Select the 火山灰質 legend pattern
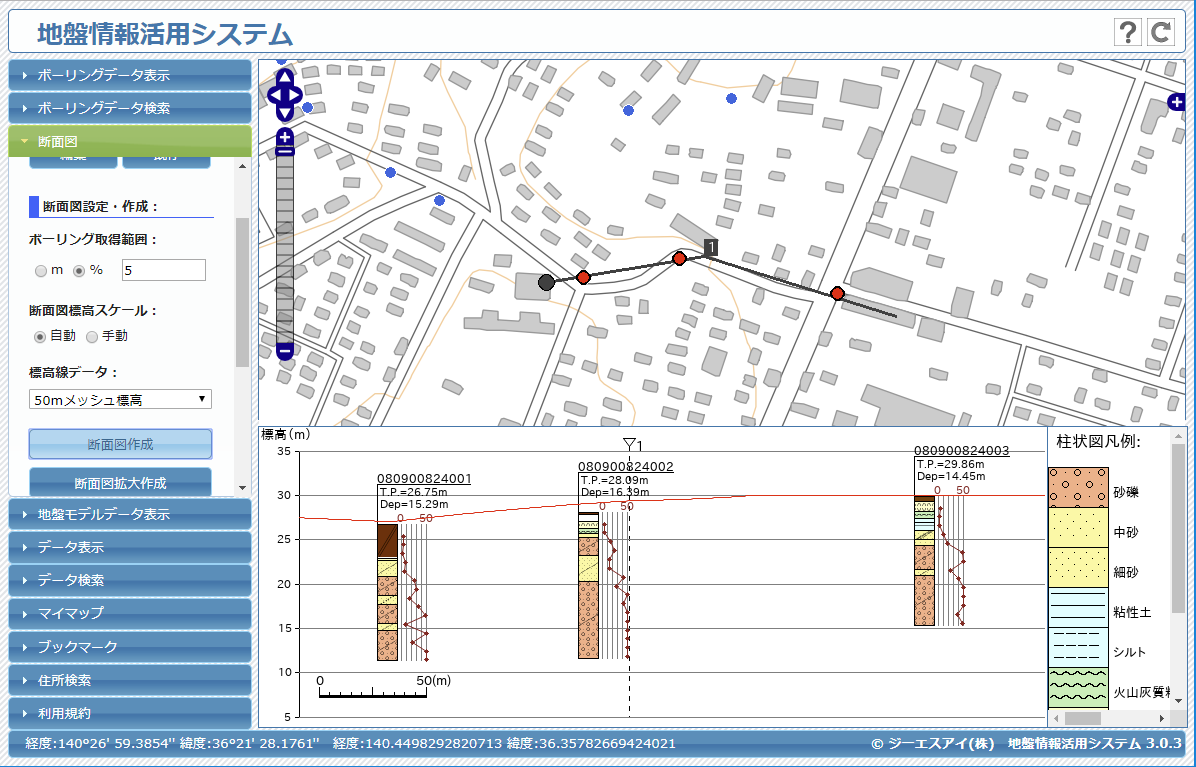 pyautogui.click(x=1078, y=688)
